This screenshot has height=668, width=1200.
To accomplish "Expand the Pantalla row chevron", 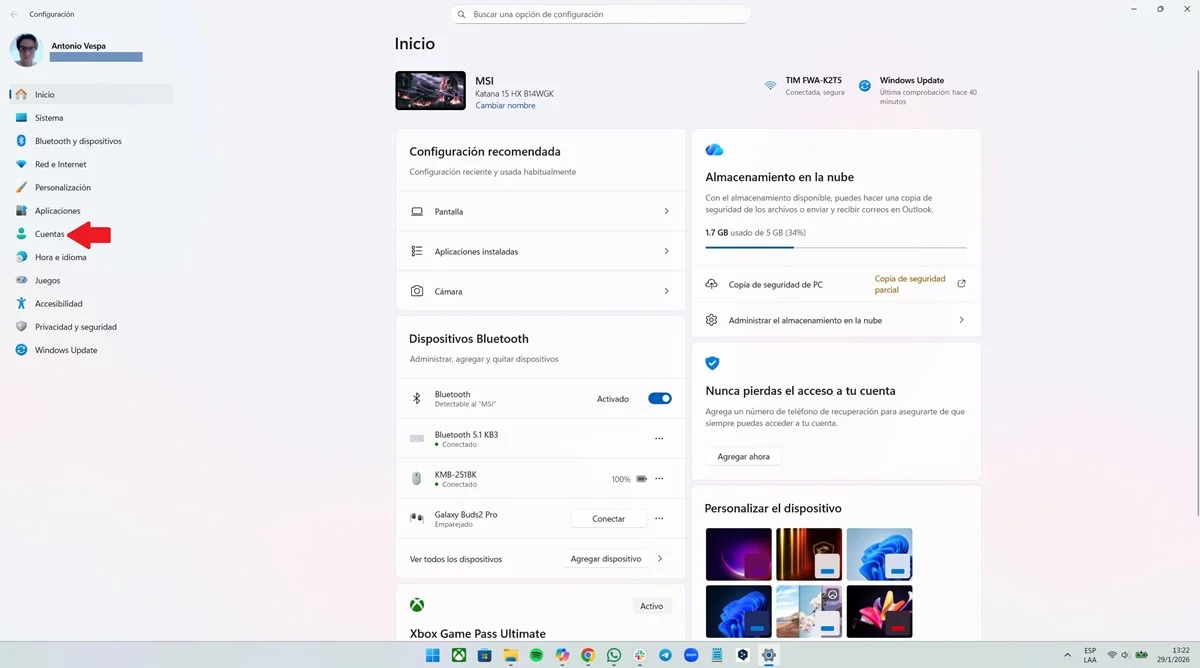I will pyautogui.click(x=666, y=212).
